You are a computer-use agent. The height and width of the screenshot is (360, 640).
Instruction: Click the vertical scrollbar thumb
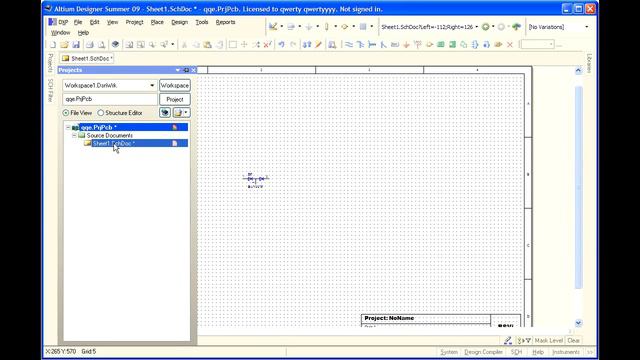pos(578,187)
